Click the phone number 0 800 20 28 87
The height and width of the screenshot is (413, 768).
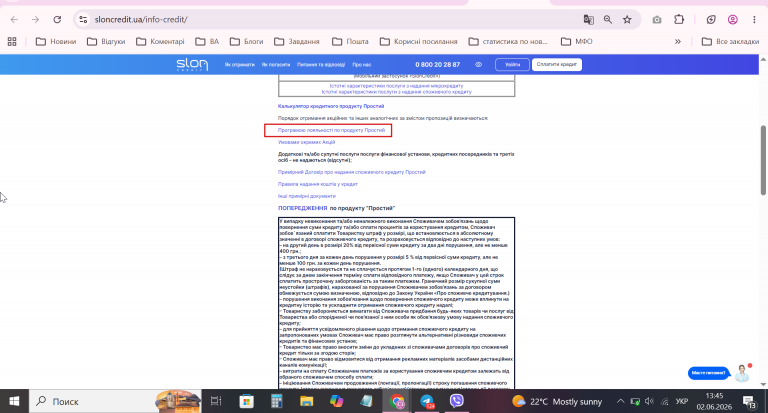[x=437, y=65]
